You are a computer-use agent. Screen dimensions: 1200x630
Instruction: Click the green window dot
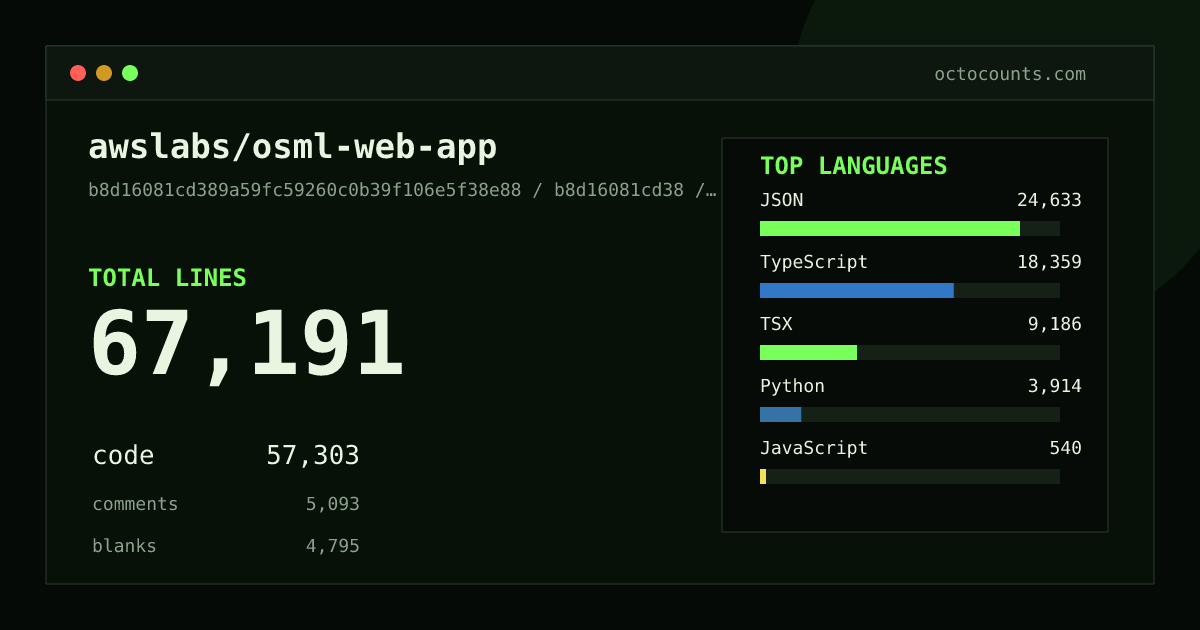[x=130, y=73]
